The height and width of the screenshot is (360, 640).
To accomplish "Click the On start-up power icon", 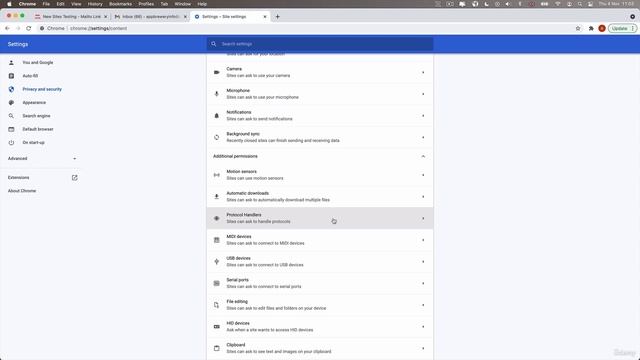I will tap(11, 142).
